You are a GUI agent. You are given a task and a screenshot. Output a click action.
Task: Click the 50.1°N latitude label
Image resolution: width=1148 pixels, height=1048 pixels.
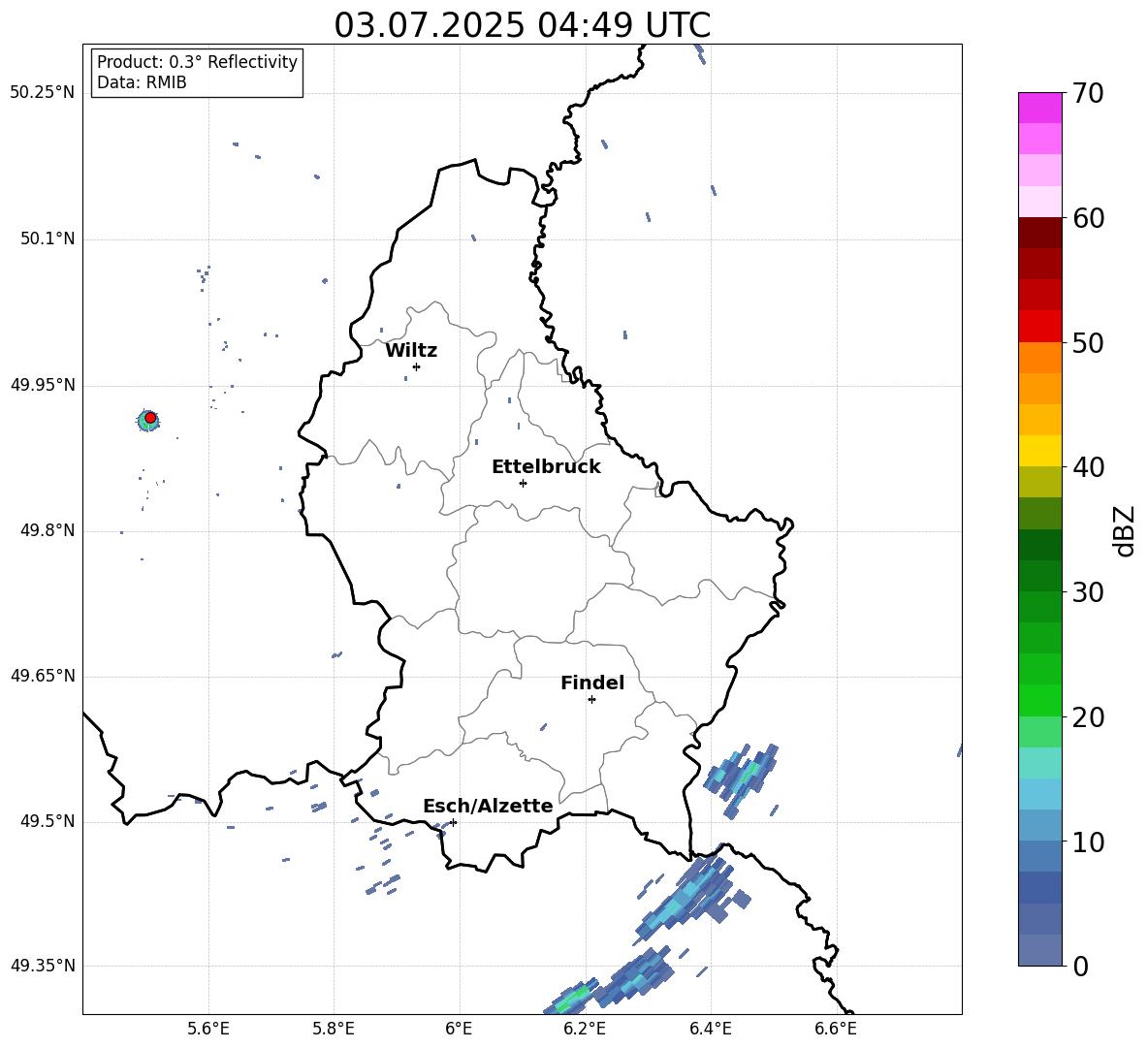(48, 239)
